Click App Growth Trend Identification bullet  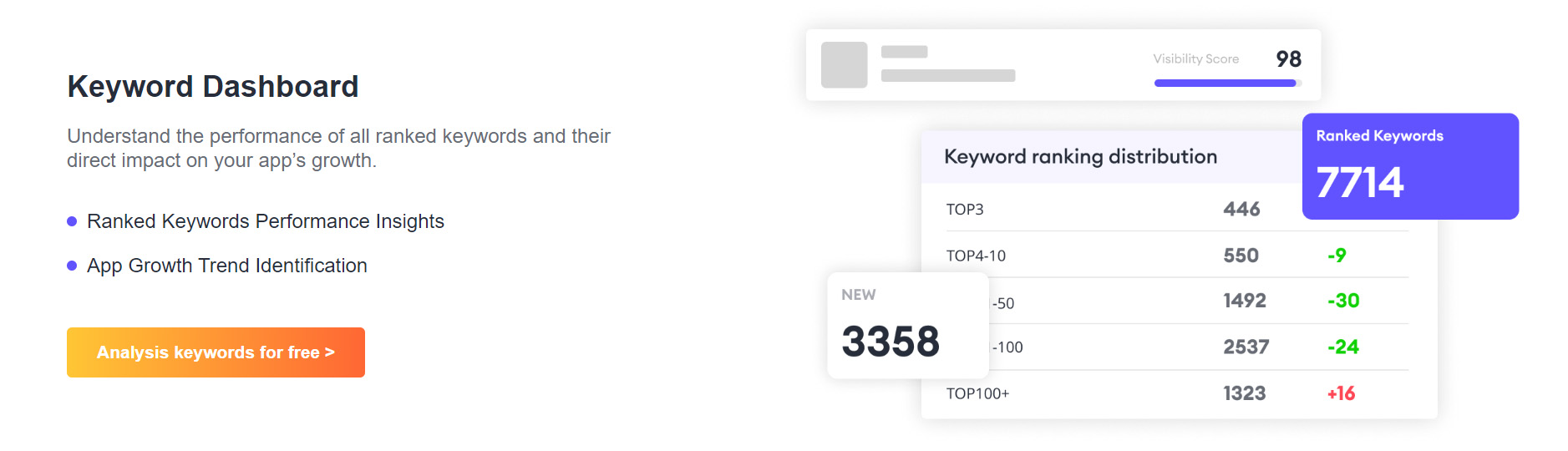coord(217,266)
